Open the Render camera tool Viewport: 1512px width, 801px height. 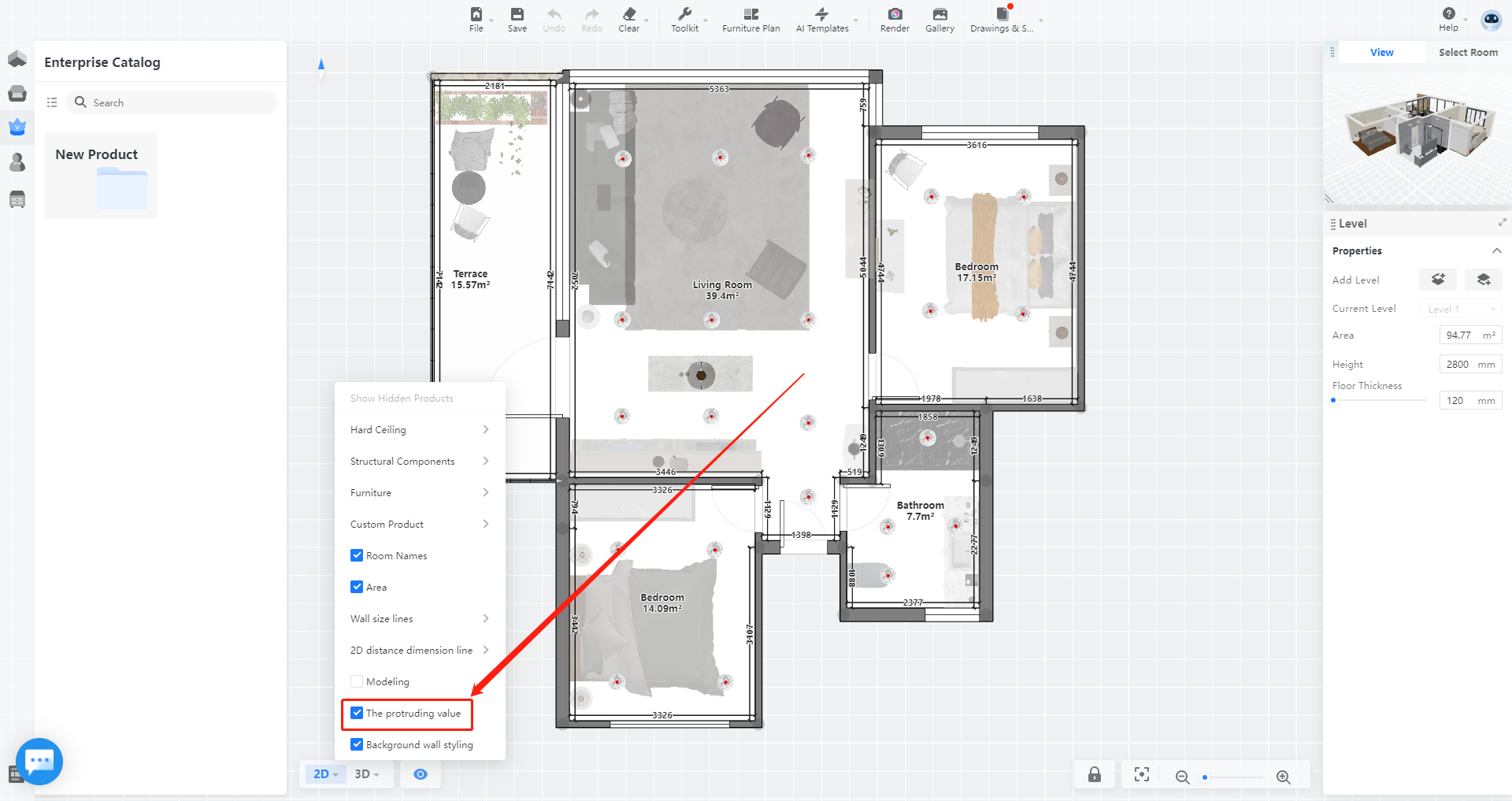895,19
